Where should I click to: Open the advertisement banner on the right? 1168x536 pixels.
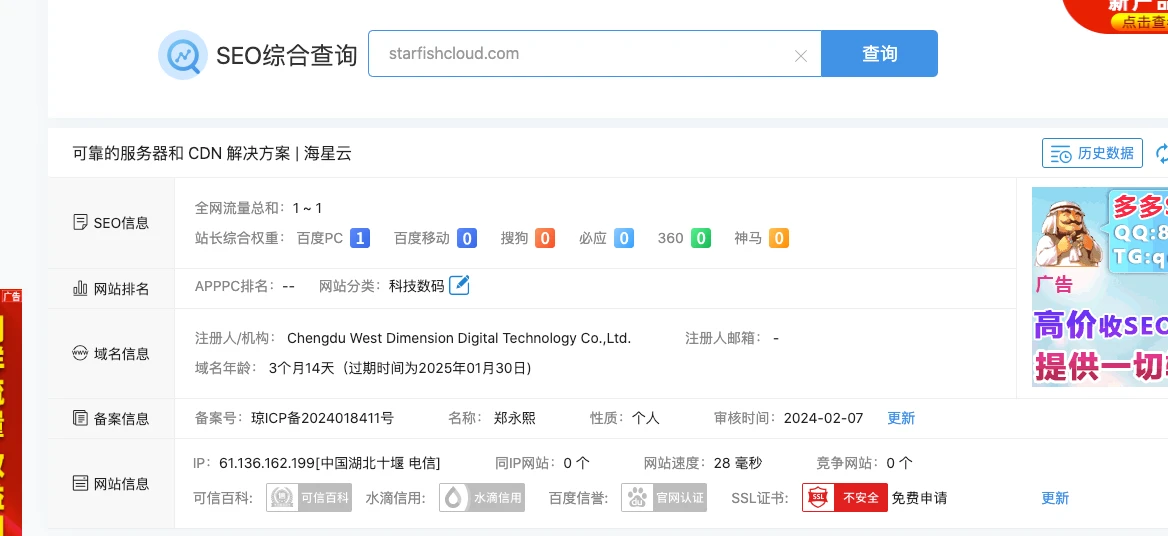pos(1099,287)
